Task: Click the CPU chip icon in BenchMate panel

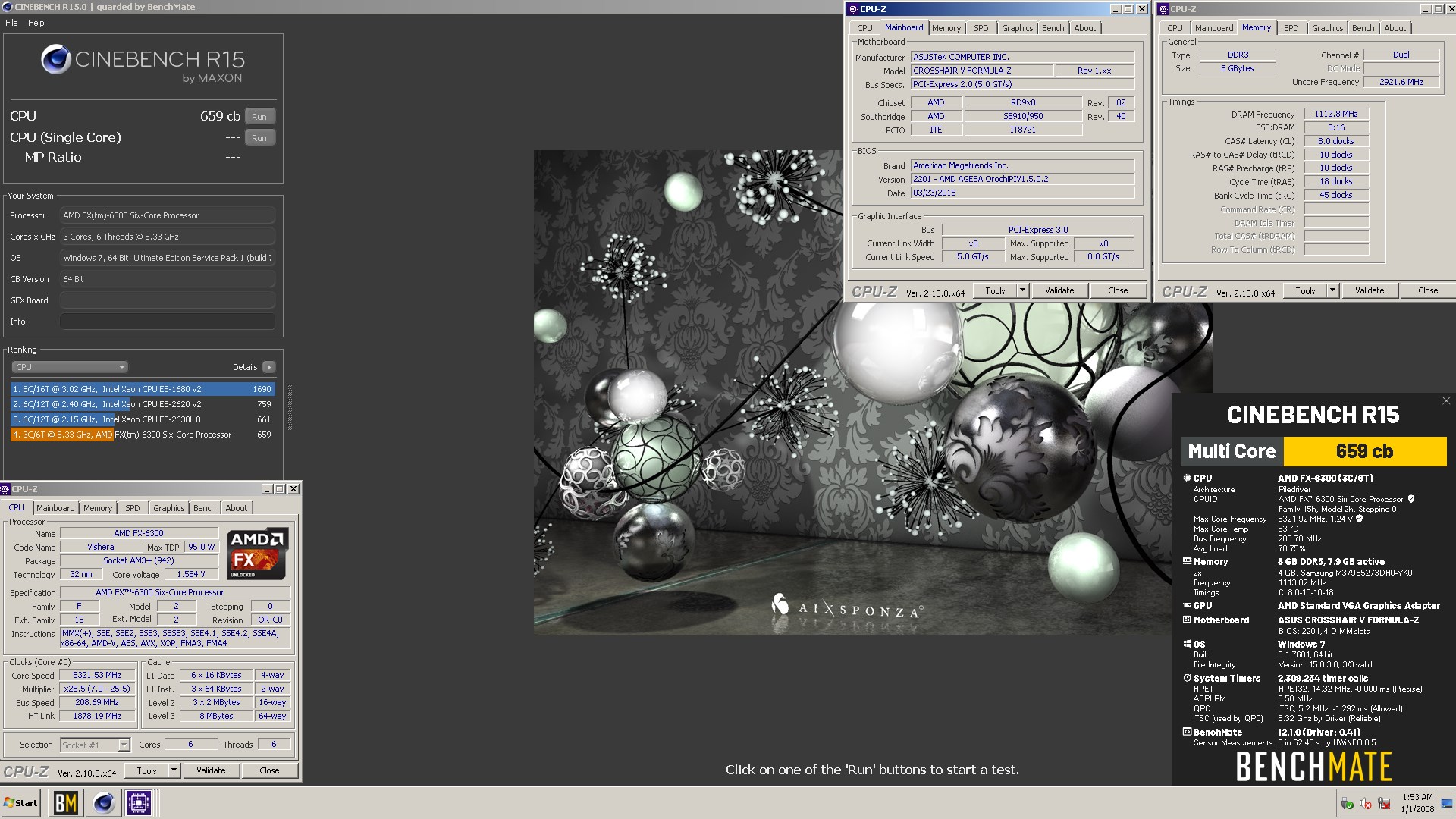Action: pyautogui.click(x=1187, y=478)
